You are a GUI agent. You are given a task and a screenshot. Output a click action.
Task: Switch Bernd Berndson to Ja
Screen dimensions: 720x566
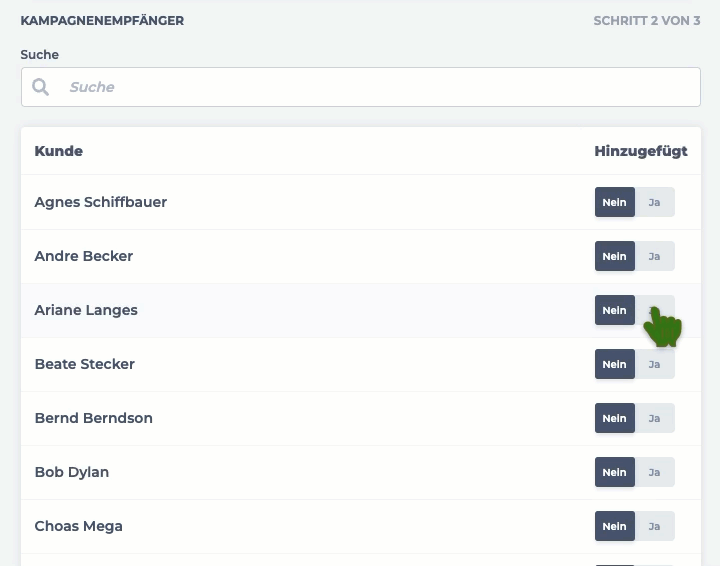click(655, 418)
